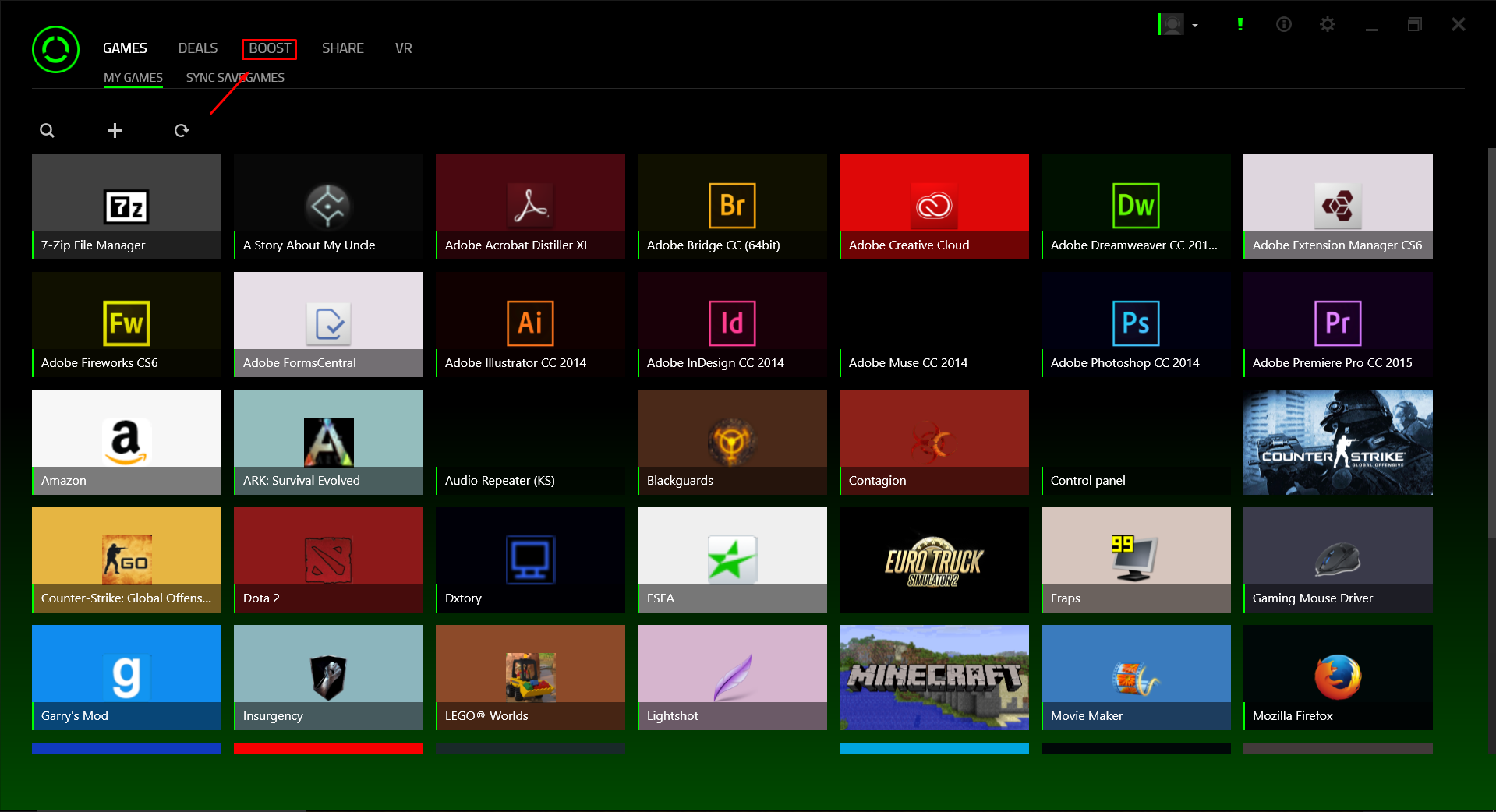Launch Adobe Illustrator CC 2014 tile
The image size is (1496, 812).
click(x=530, y=324)
